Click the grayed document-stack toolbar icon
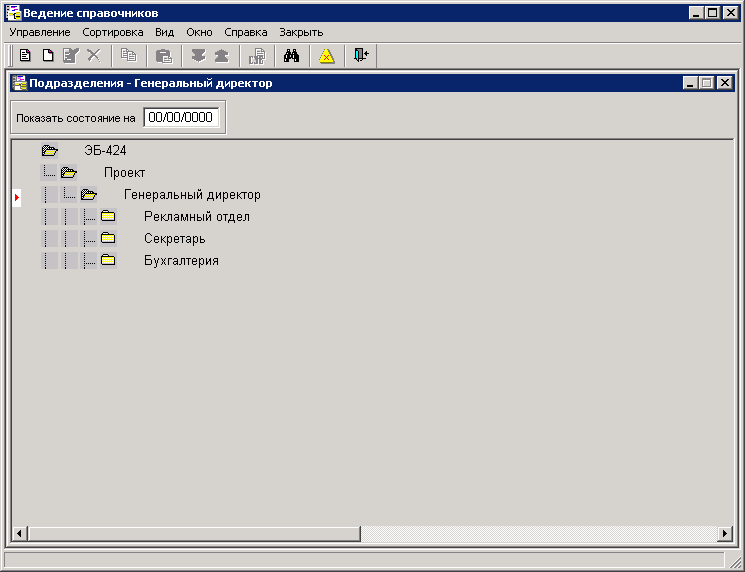 click(257, 56)
